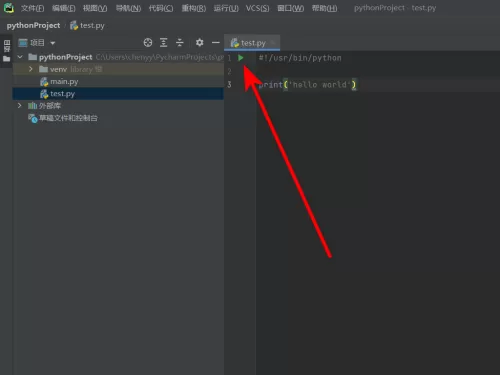The width and height of the screenshot is (500, 375).
Task: Click the print('hello world') code line
Action: tap(307, 85)
